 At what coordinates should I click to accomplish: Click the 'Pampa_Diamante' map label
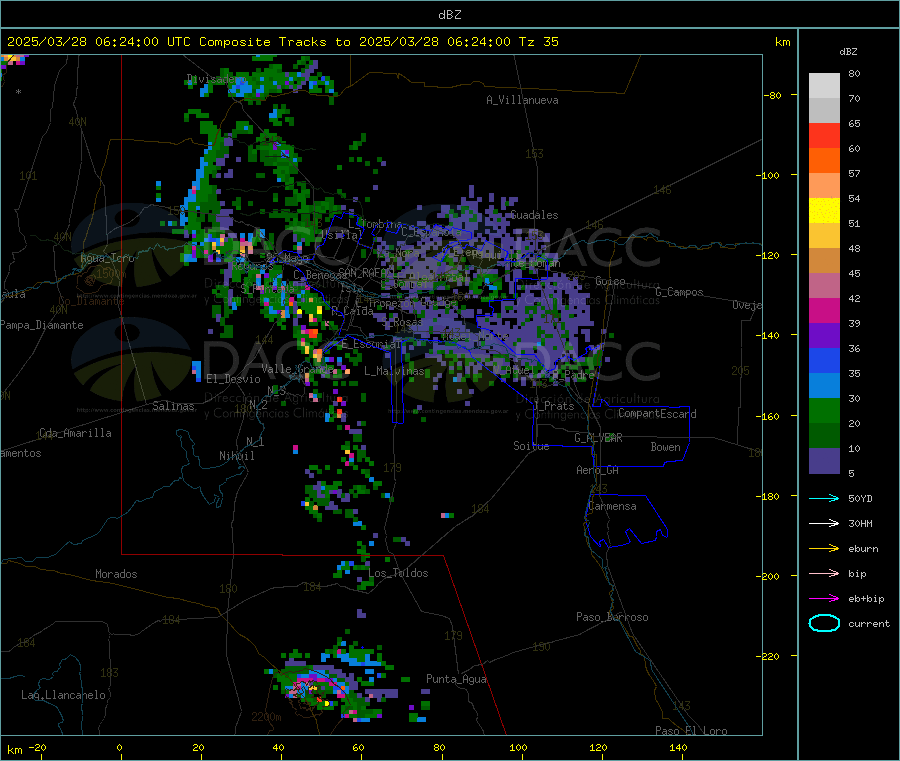tap(42, 325)
